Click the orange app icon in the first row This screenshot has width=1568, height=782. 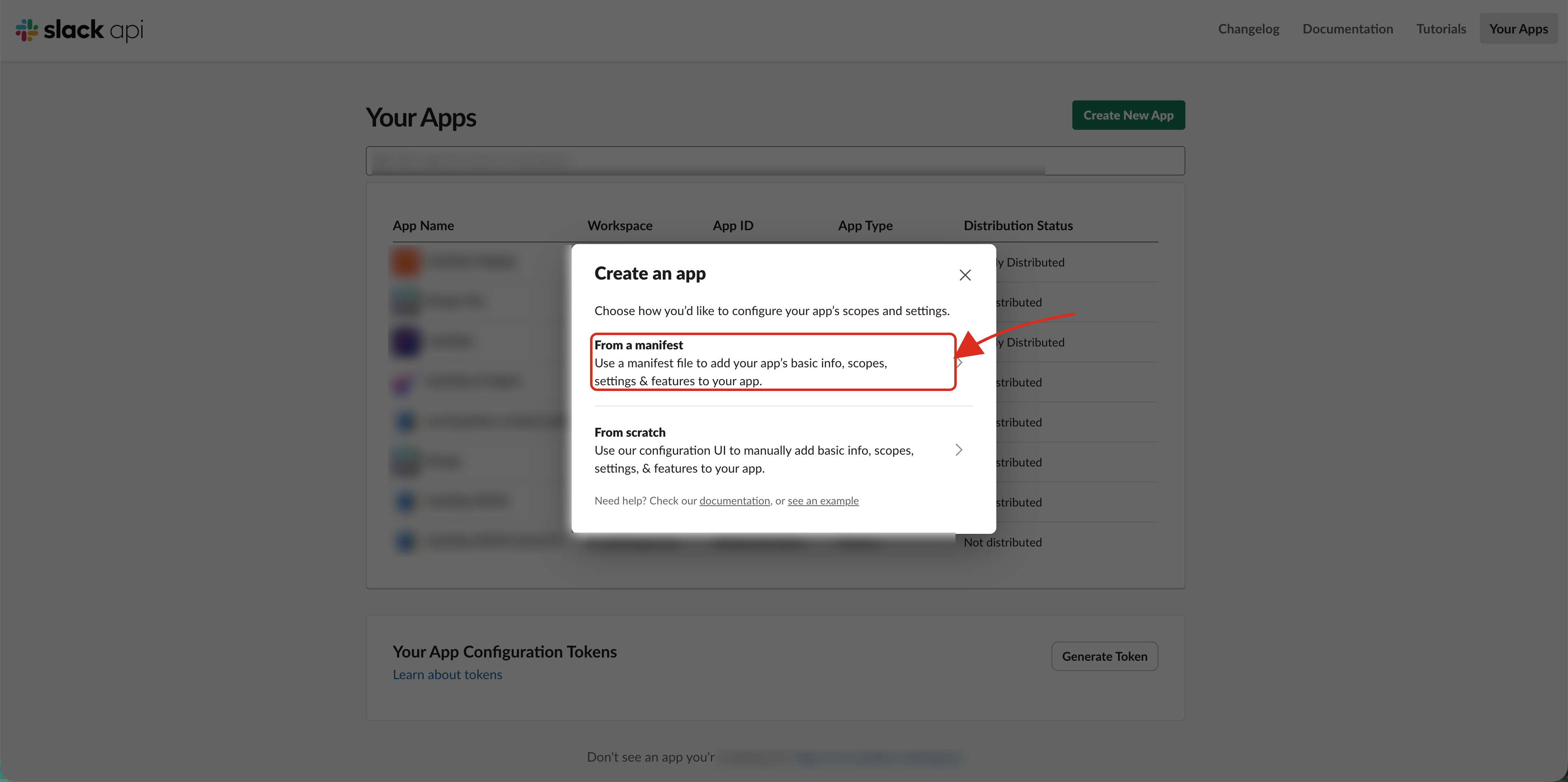coord(406,262)
